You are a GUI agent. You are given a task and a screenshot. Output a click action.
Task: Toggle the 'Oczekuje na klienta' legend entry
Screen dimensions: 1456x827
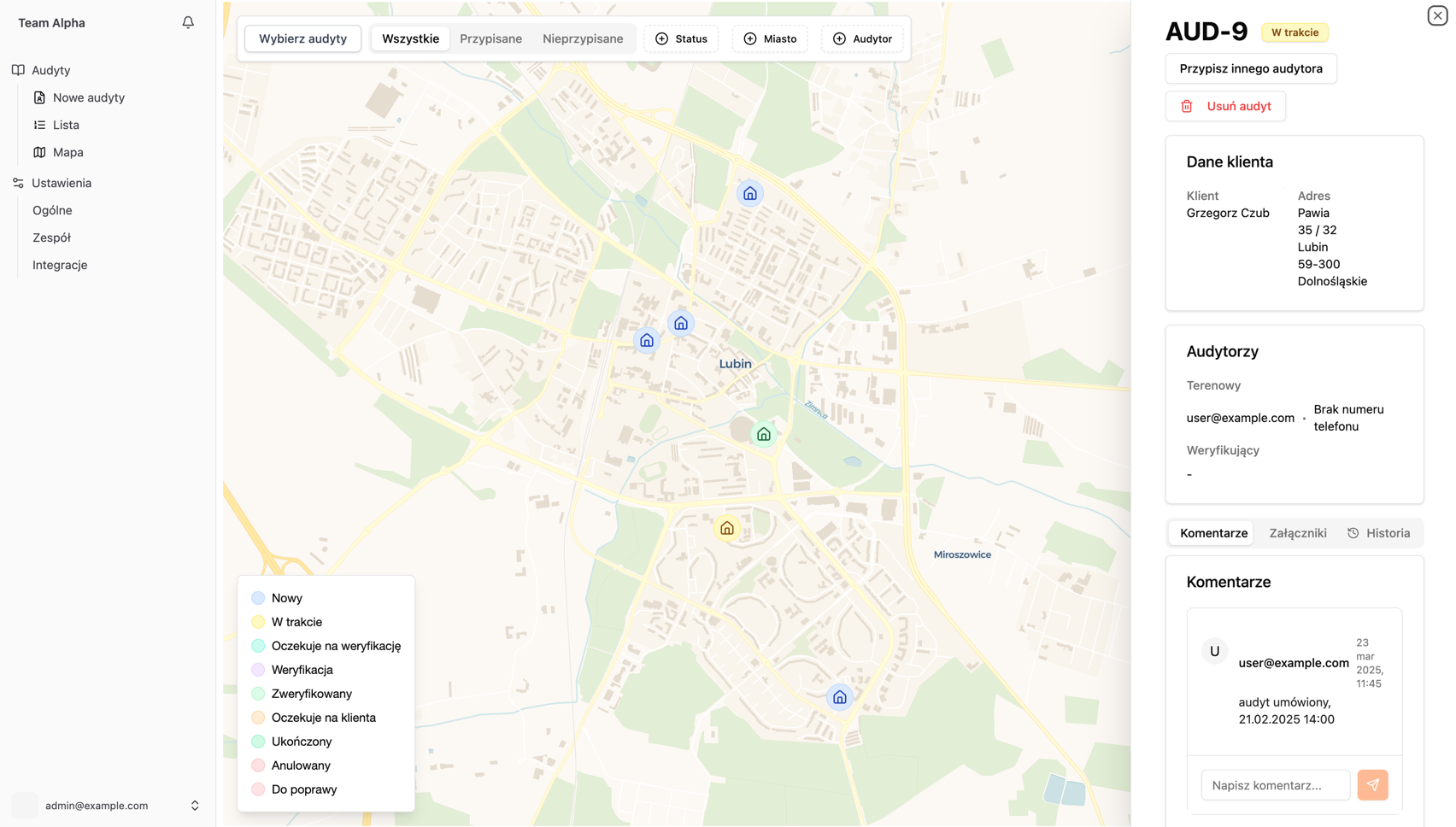[258, 718]
